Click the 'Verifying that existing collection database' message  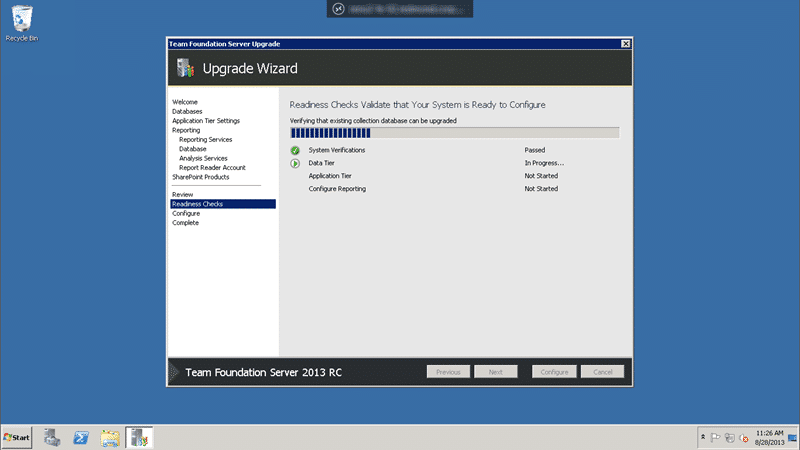click(x=373, y=121)
